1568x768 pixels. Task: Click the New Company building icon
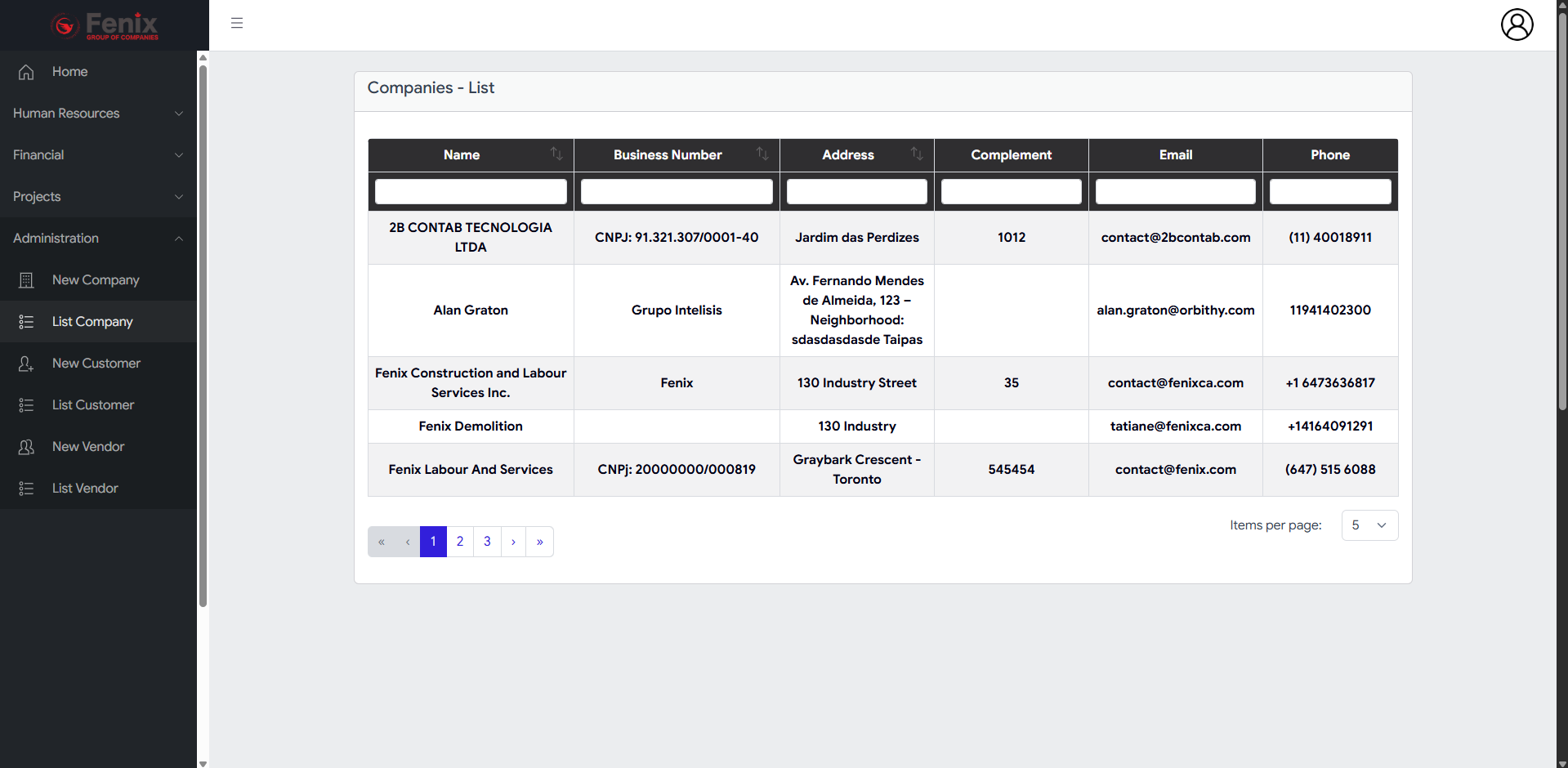pos(26,280)
